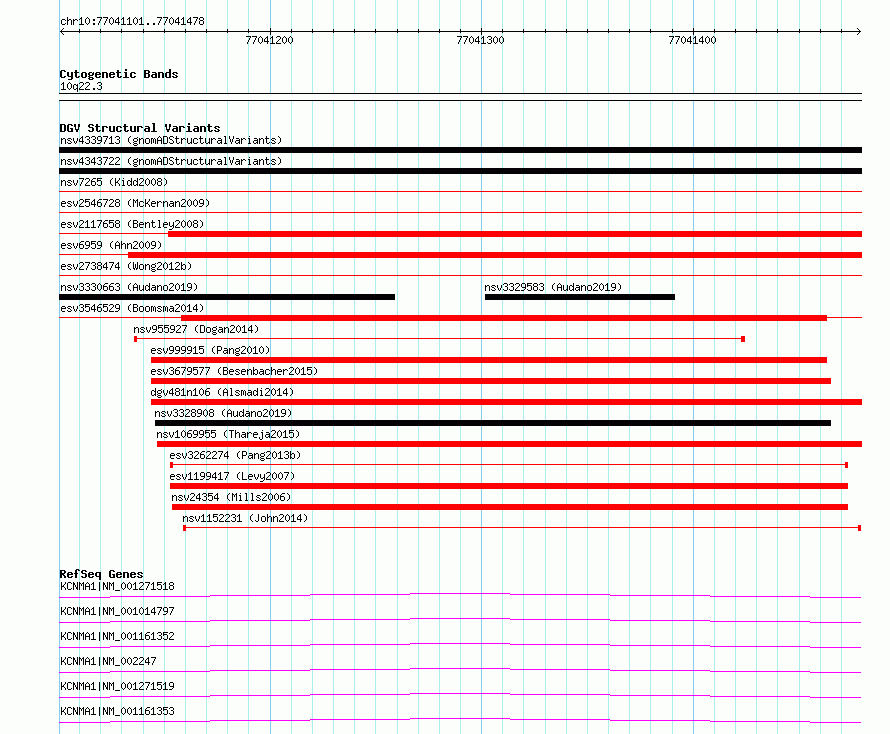Image resolution: width=890 pixels, height=734 pixels.
Task: Select transcript KCNMA1|NM_001161353 label
Action: pos(117,711)
